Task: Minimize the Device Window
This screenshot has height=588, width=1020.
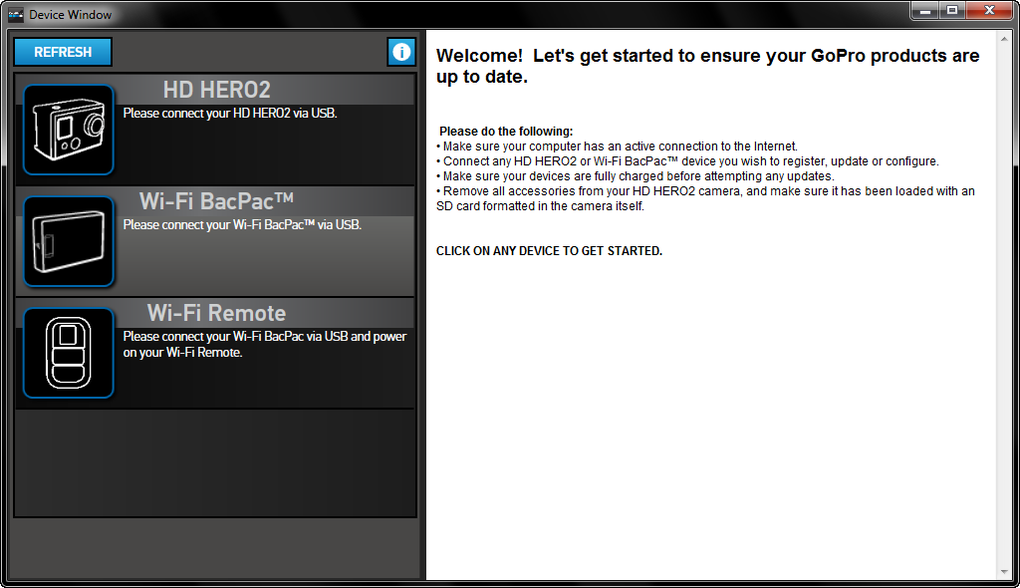Action: (x=924, y=11)
